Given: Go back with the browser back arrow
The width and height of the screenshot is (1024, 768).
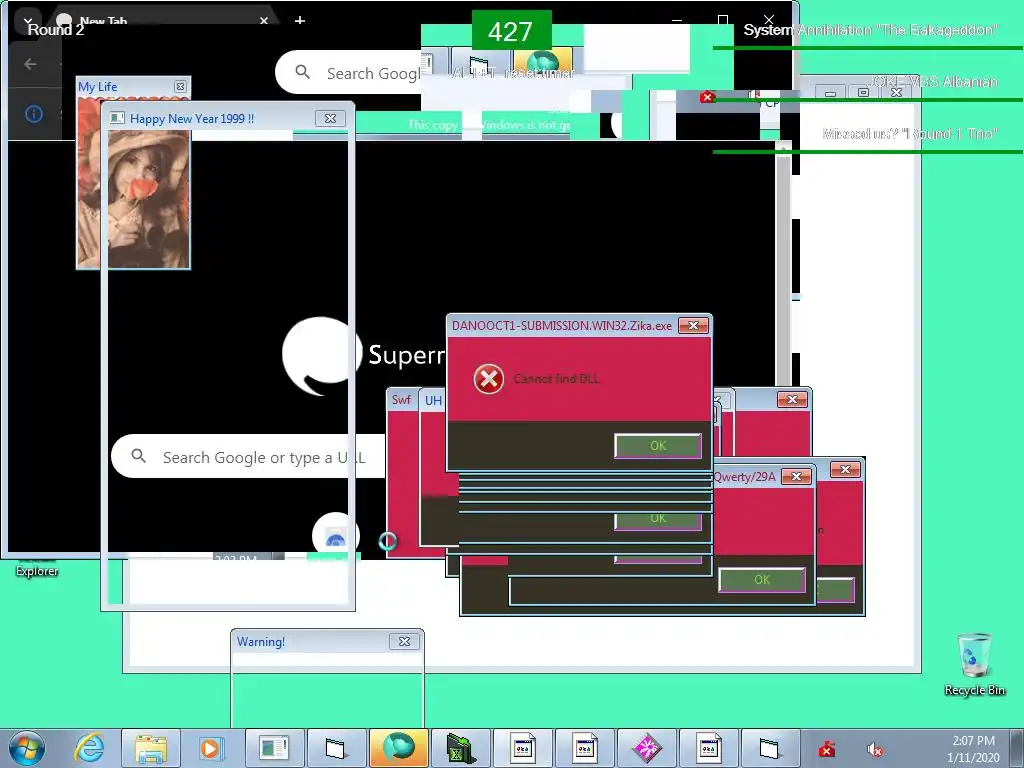Looking at the screenshot, I should point(30,63).
